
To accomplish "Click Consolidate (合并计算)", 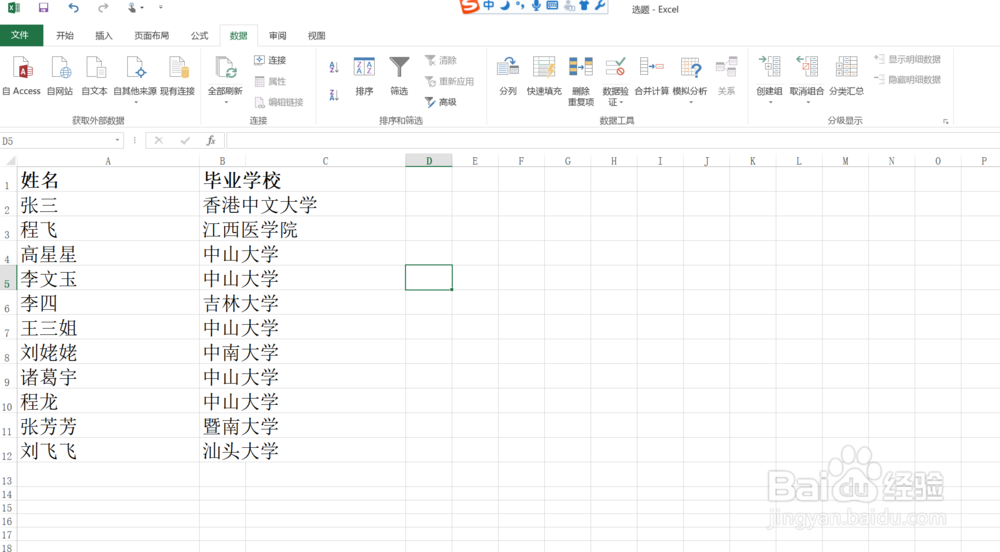I will point(652,76).
